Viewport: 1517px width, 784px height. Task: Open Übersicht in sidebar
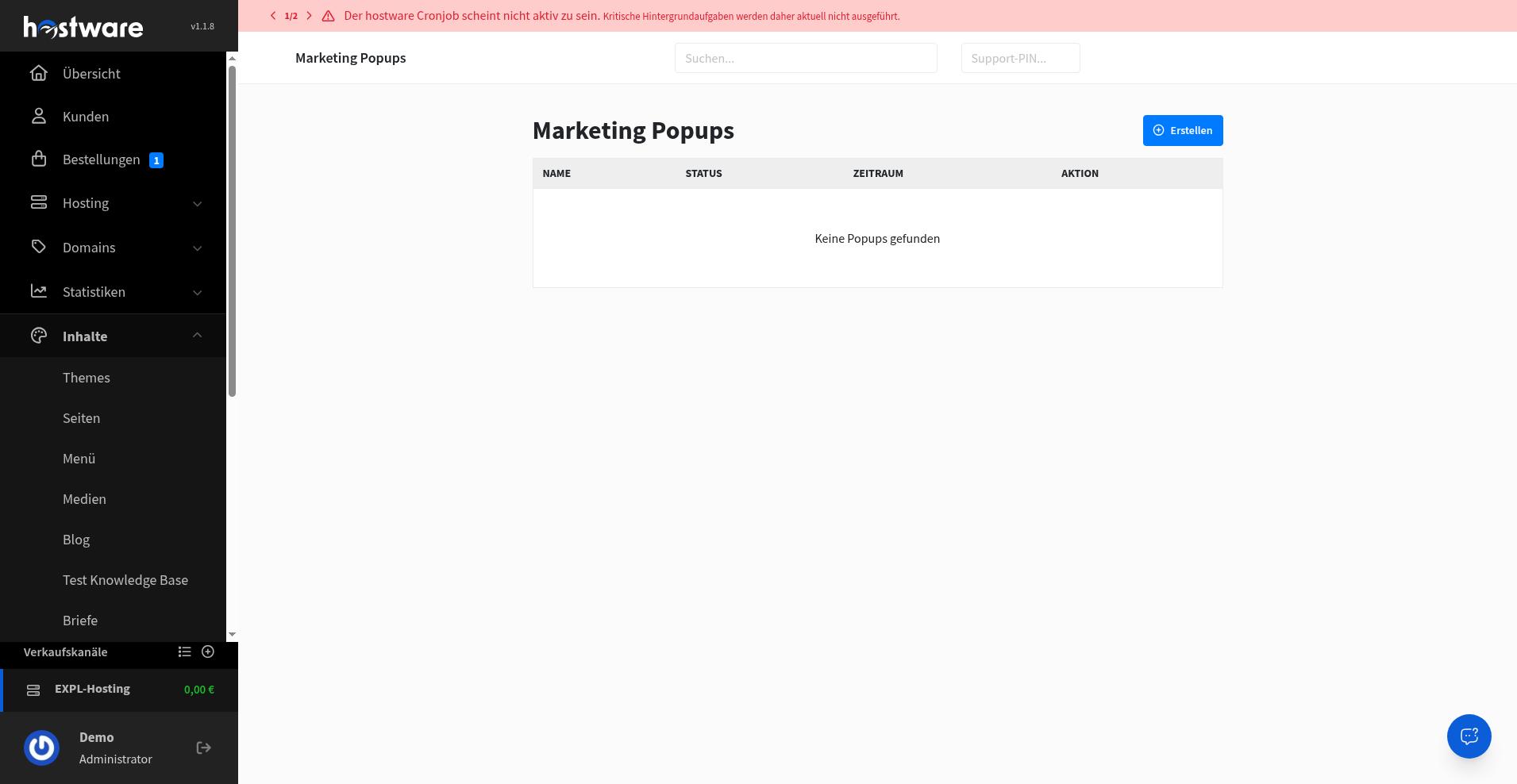coord(91,73)
